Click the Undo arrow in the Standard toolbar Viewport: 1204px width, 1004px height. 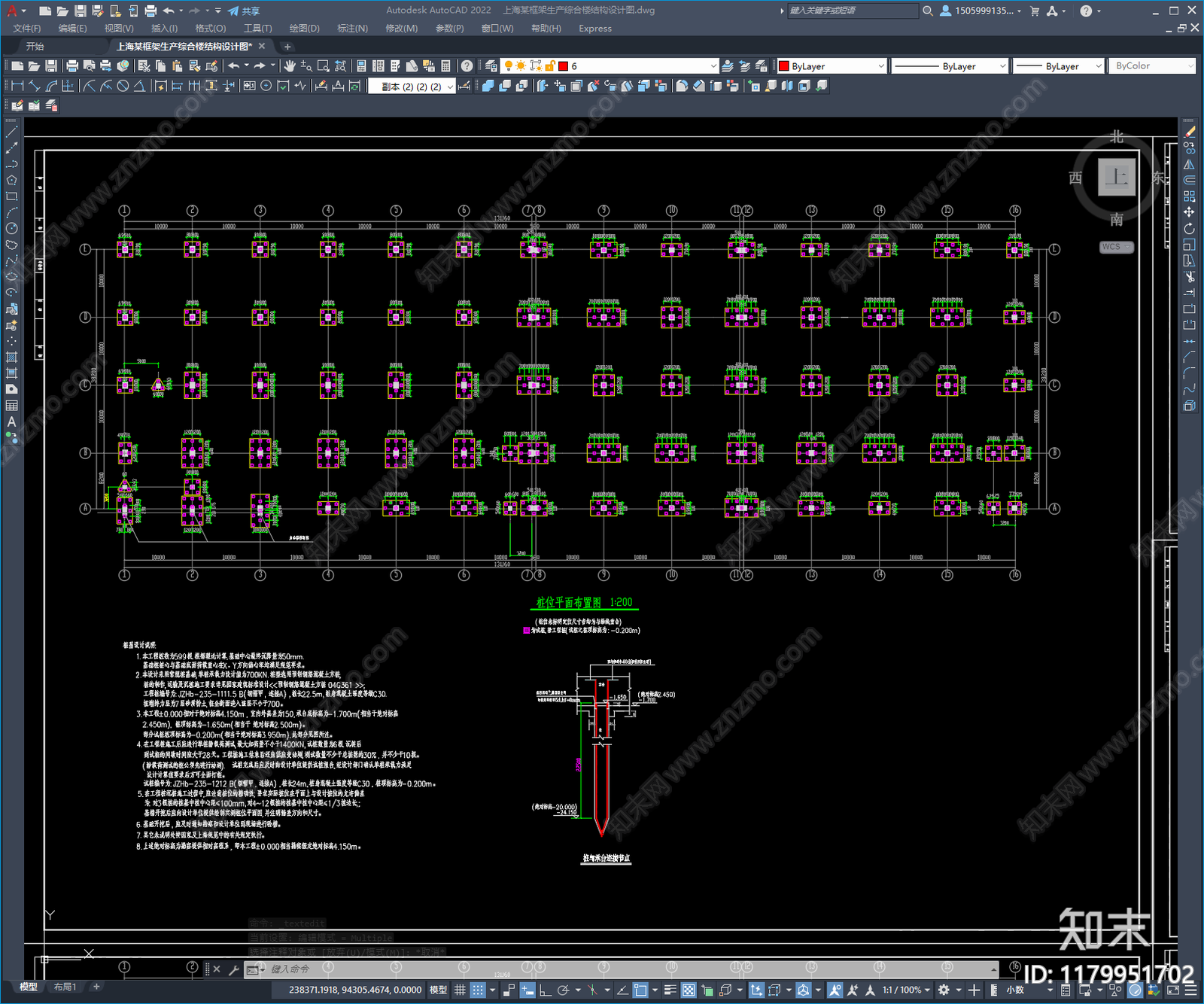234,66
